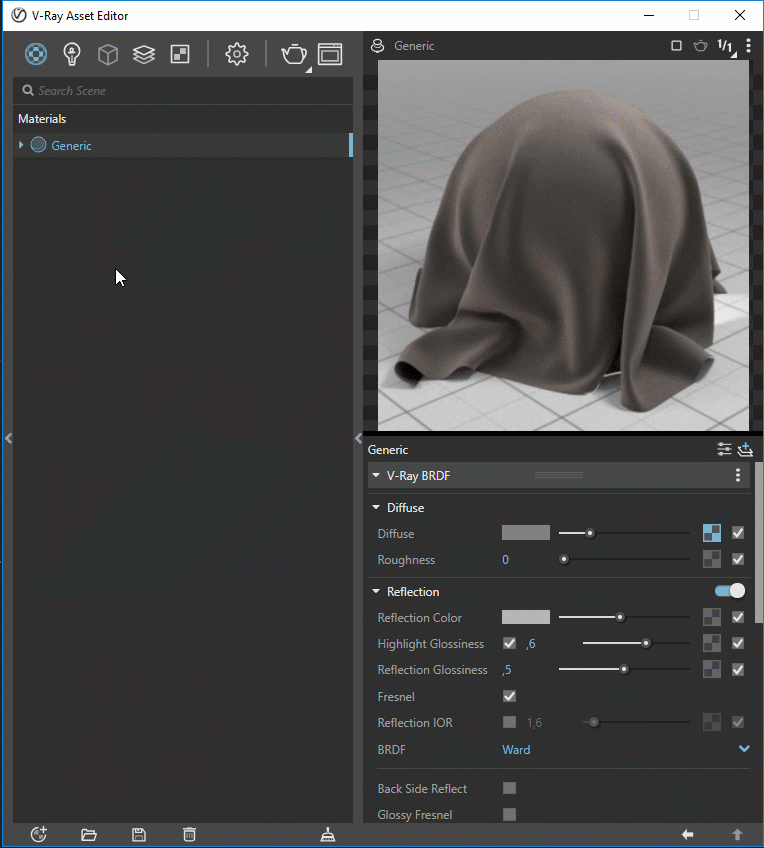Switch off the Reflection toggle
Viewport: 764px width, 848px height.
[x=730, y=591]
